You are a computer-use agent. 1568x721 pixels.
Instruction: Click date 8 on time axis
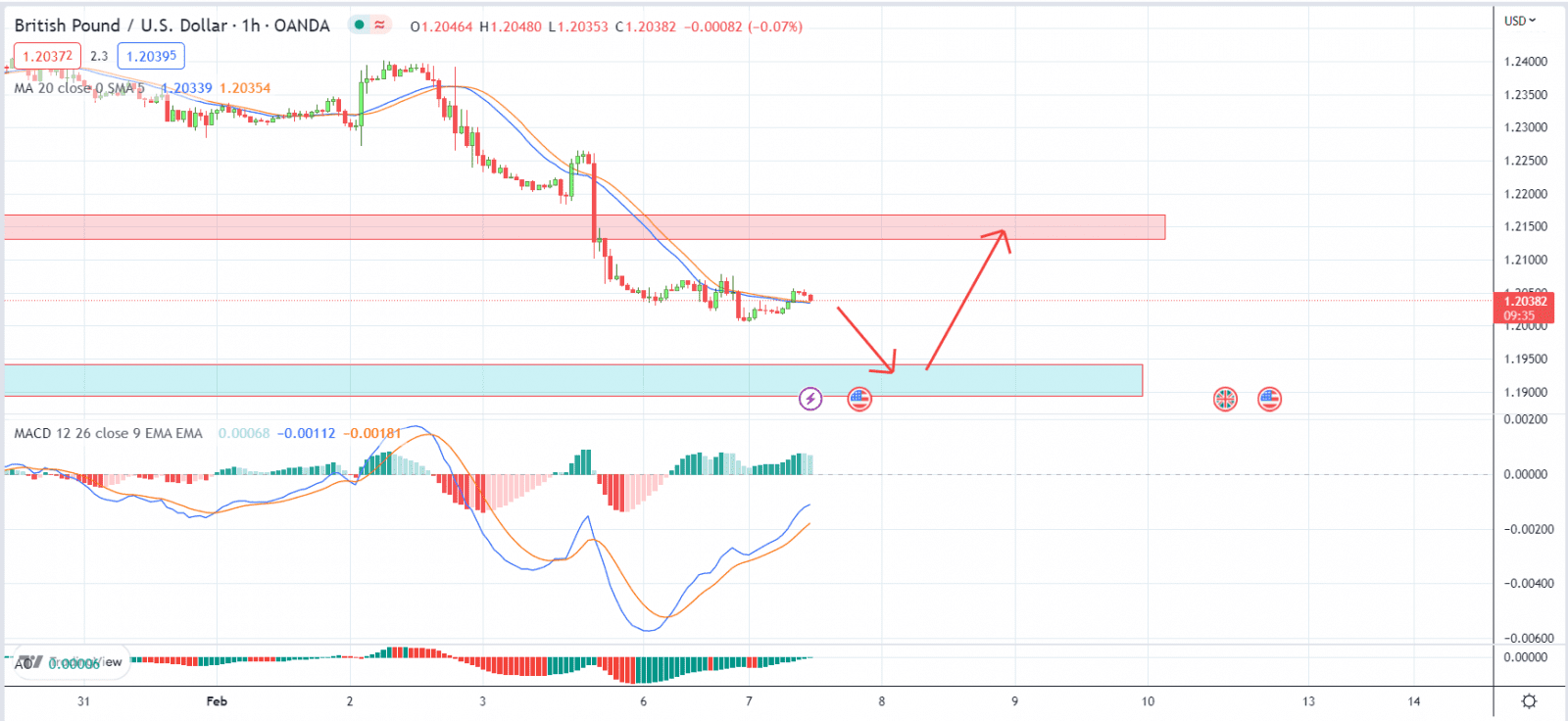click(x=882, y=701)
